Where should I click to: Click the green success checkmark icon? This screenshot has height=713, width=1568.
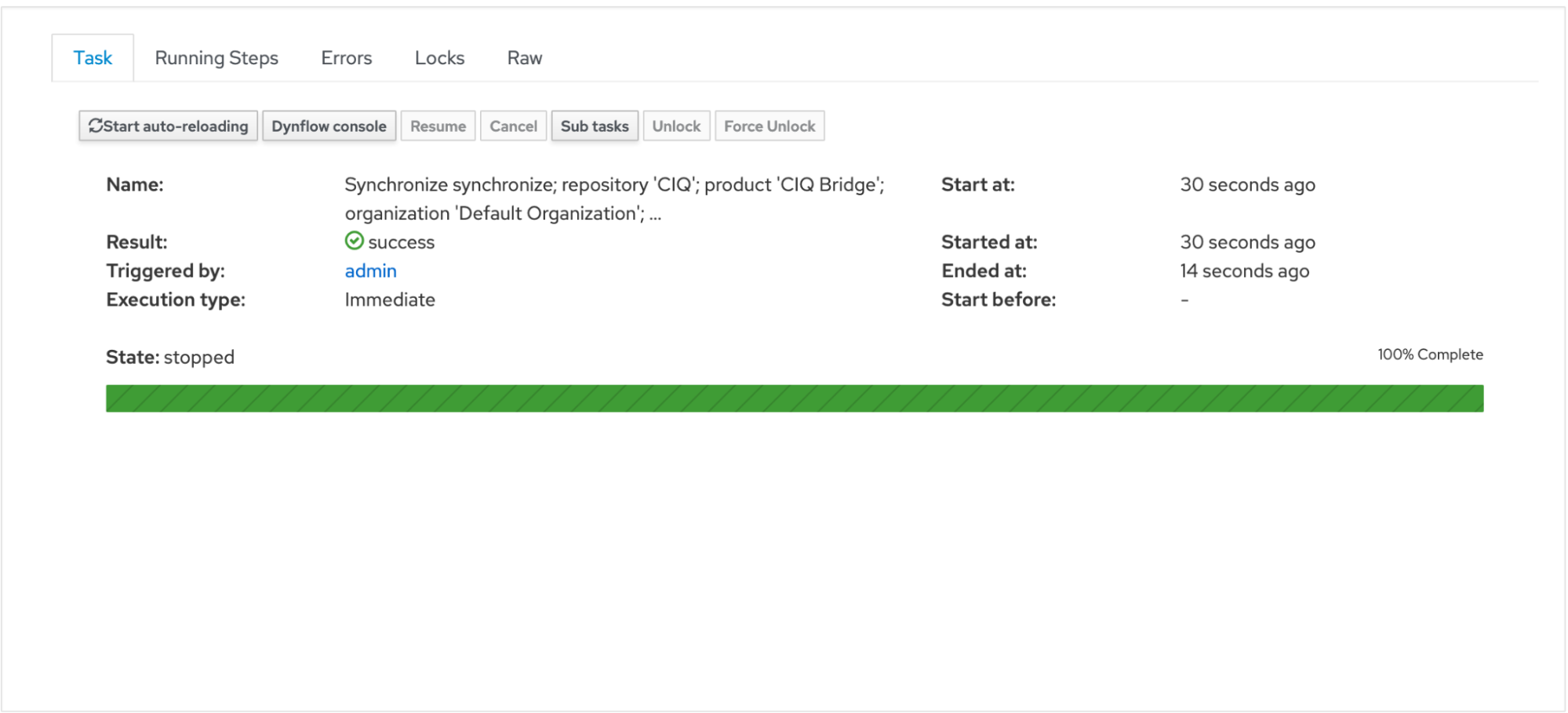(x=354, y=241)
